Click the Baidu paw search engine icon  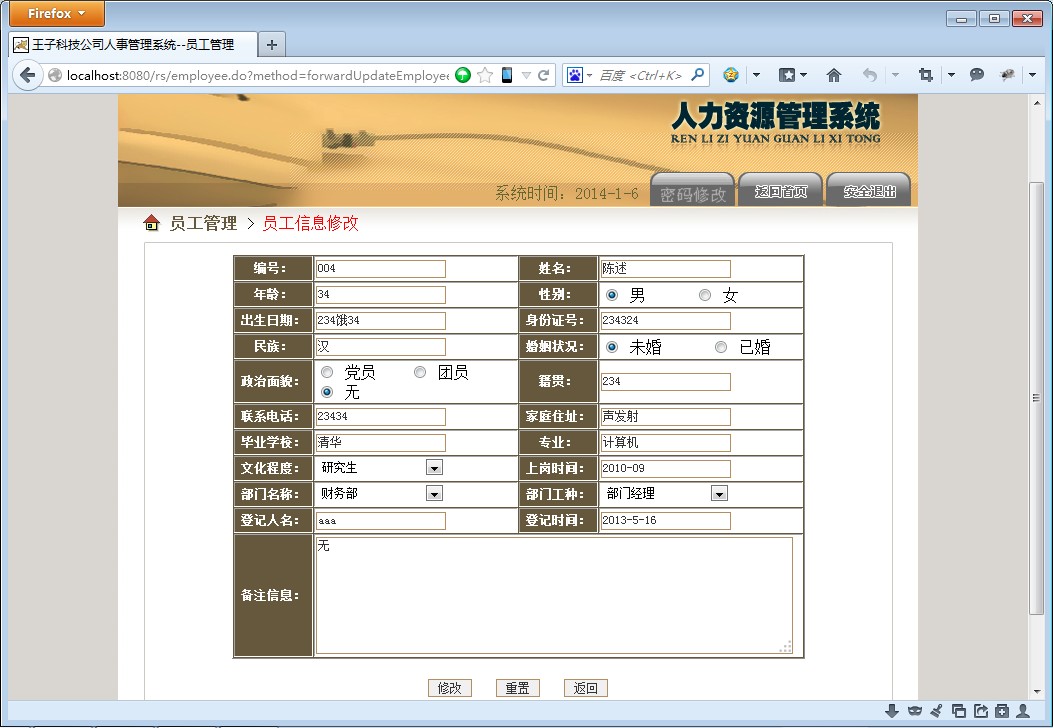(575, 75)
